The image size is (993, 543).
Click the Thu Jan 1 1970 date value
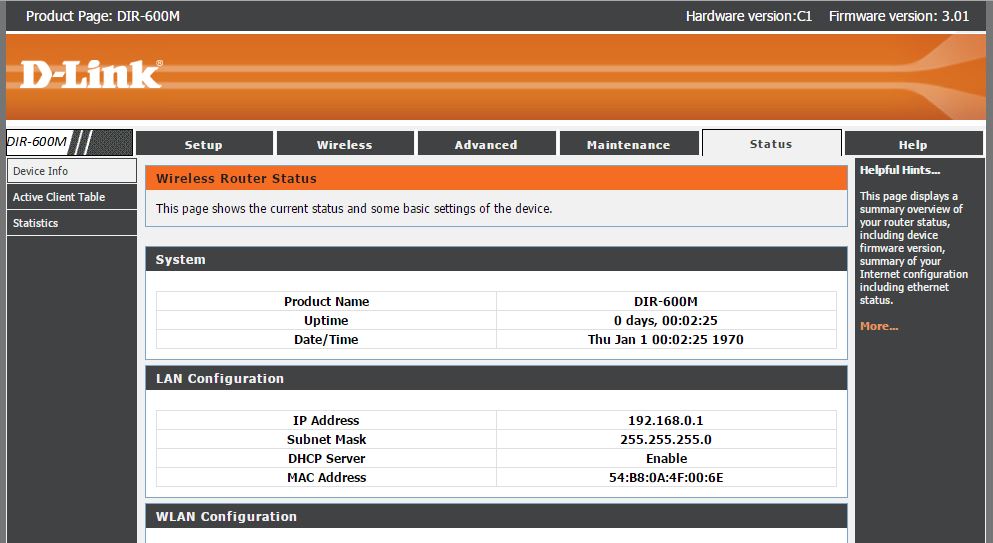pos(666,339)
